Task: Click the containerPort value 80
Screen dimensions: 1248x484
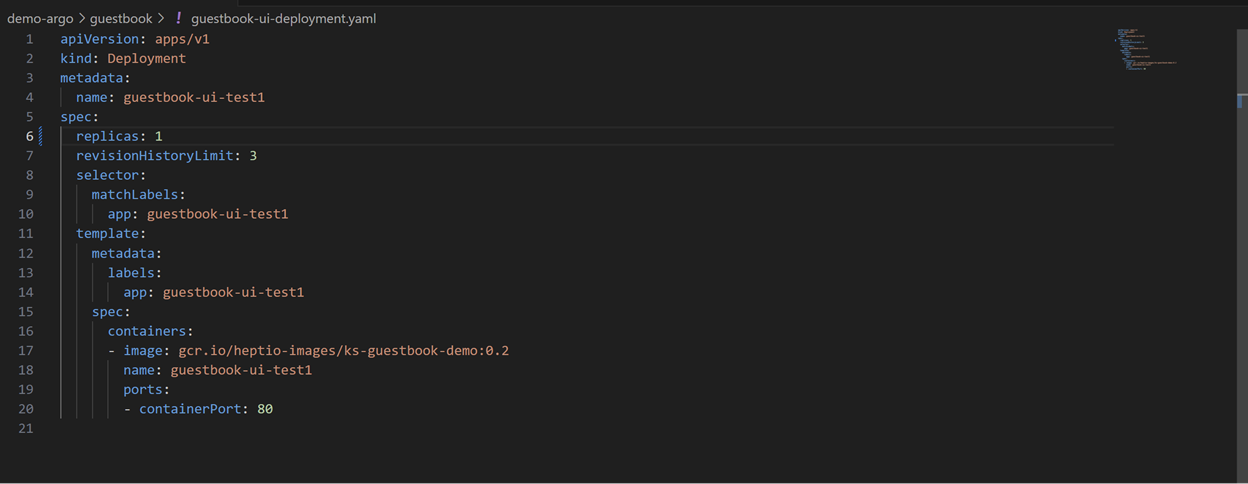Action: point(265,409)
